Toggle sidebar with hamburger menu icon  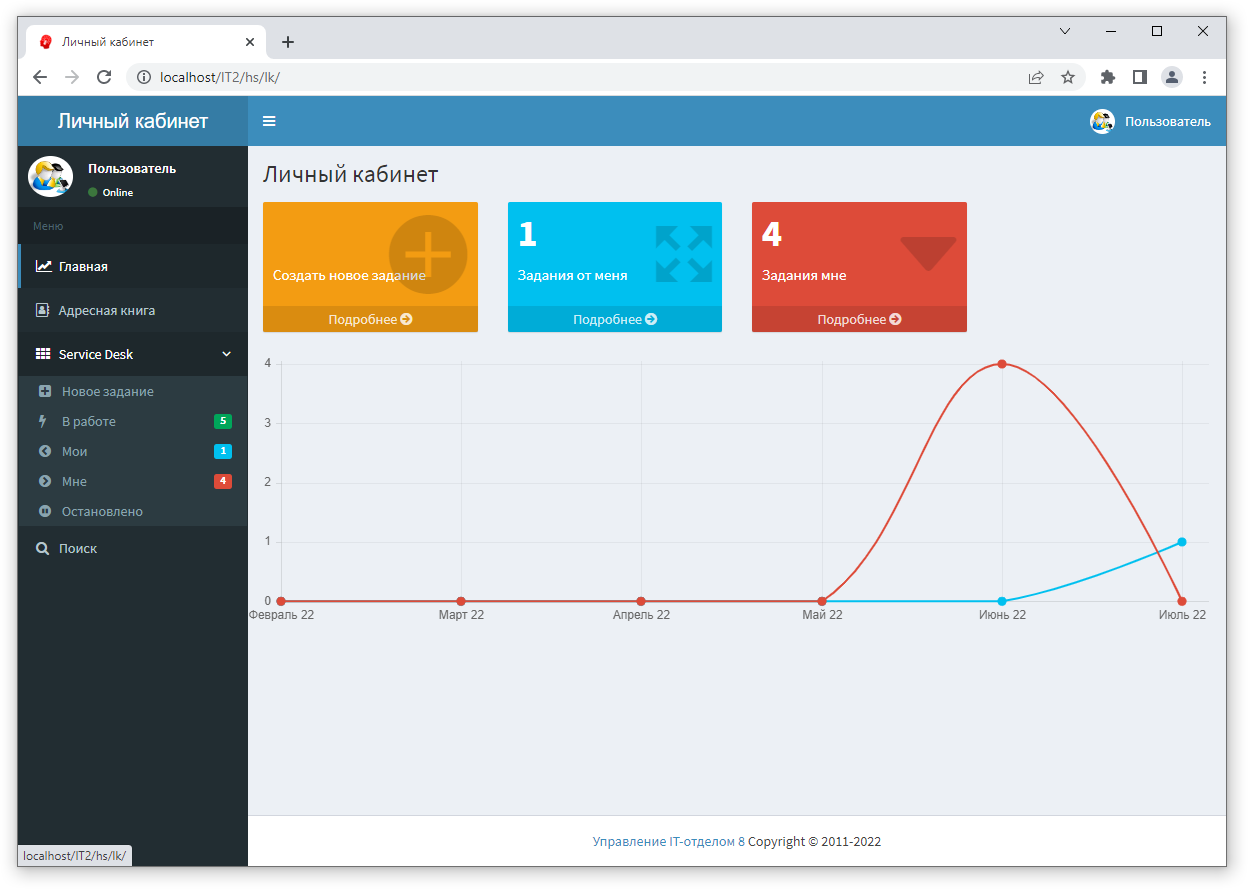(269, 121)
